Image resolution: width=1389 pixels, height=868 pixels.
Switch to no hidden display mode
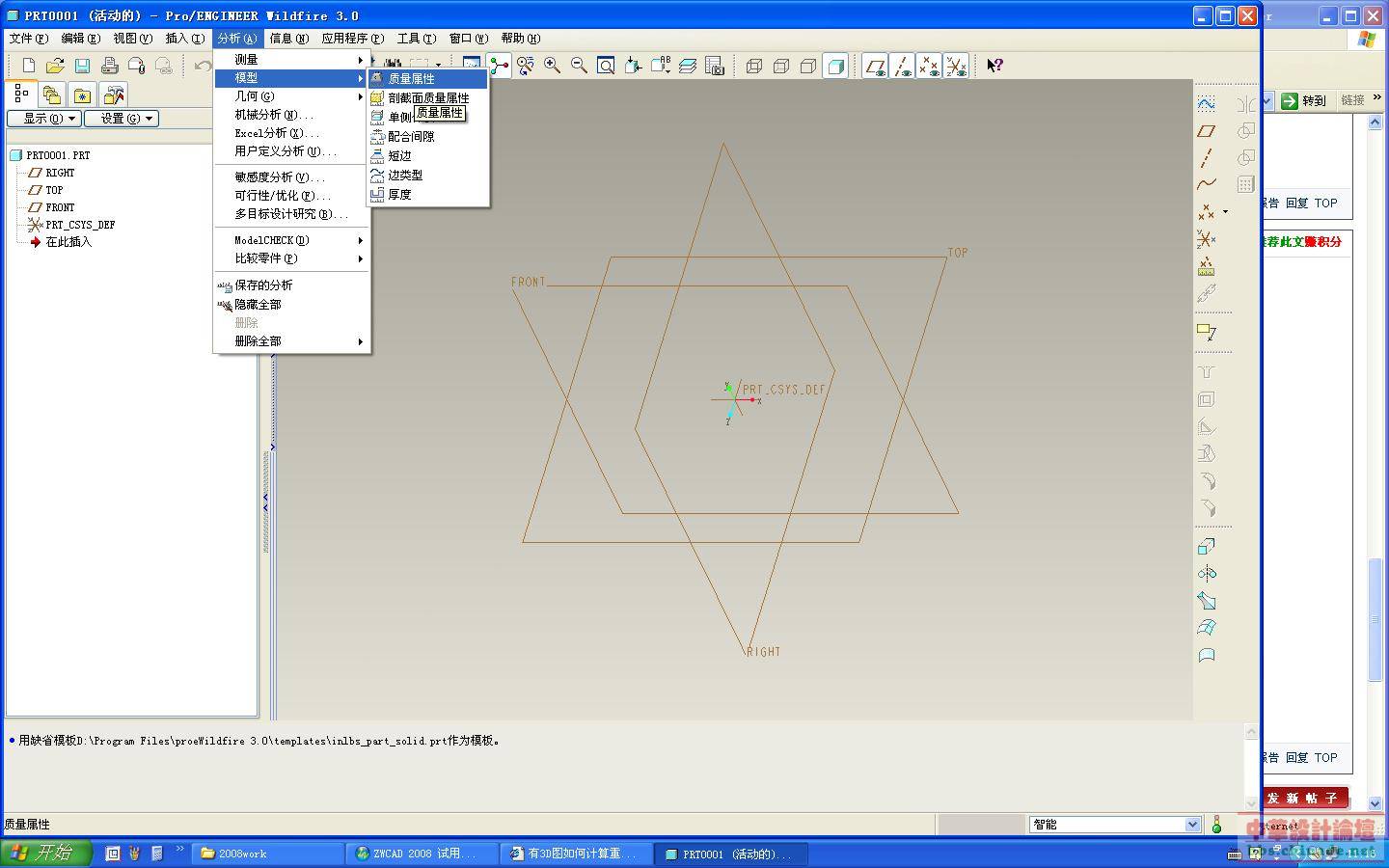pyautogui.click(x=808, y=66)
